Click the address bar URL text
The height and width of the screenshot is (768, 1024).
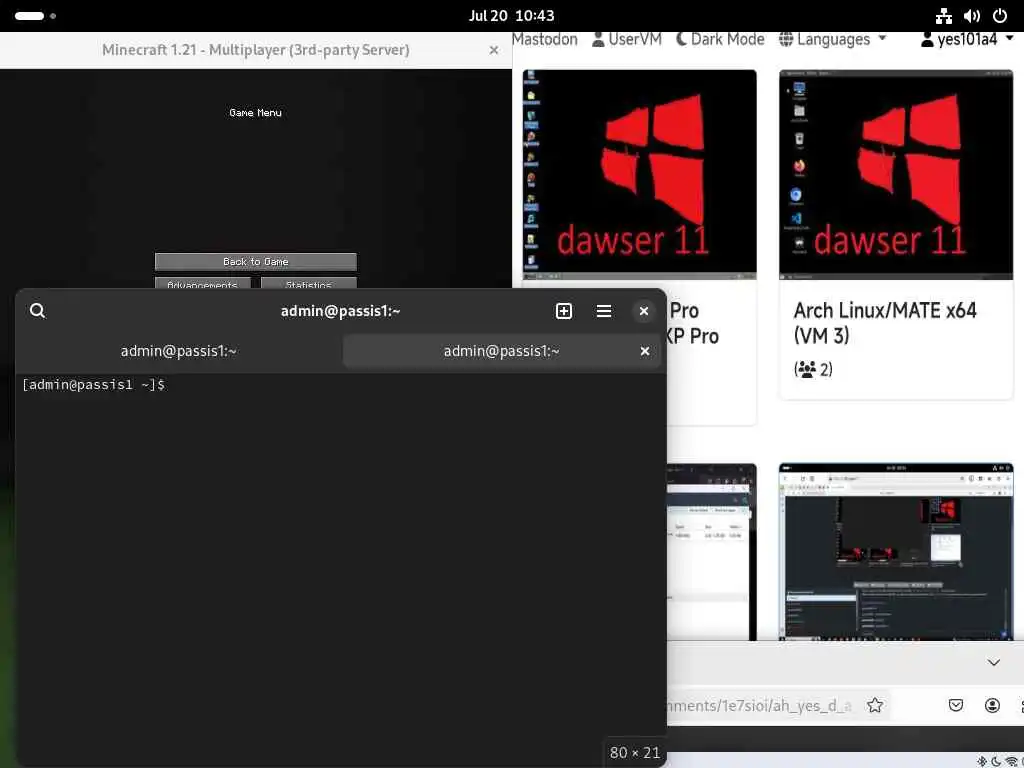point(759,705)
